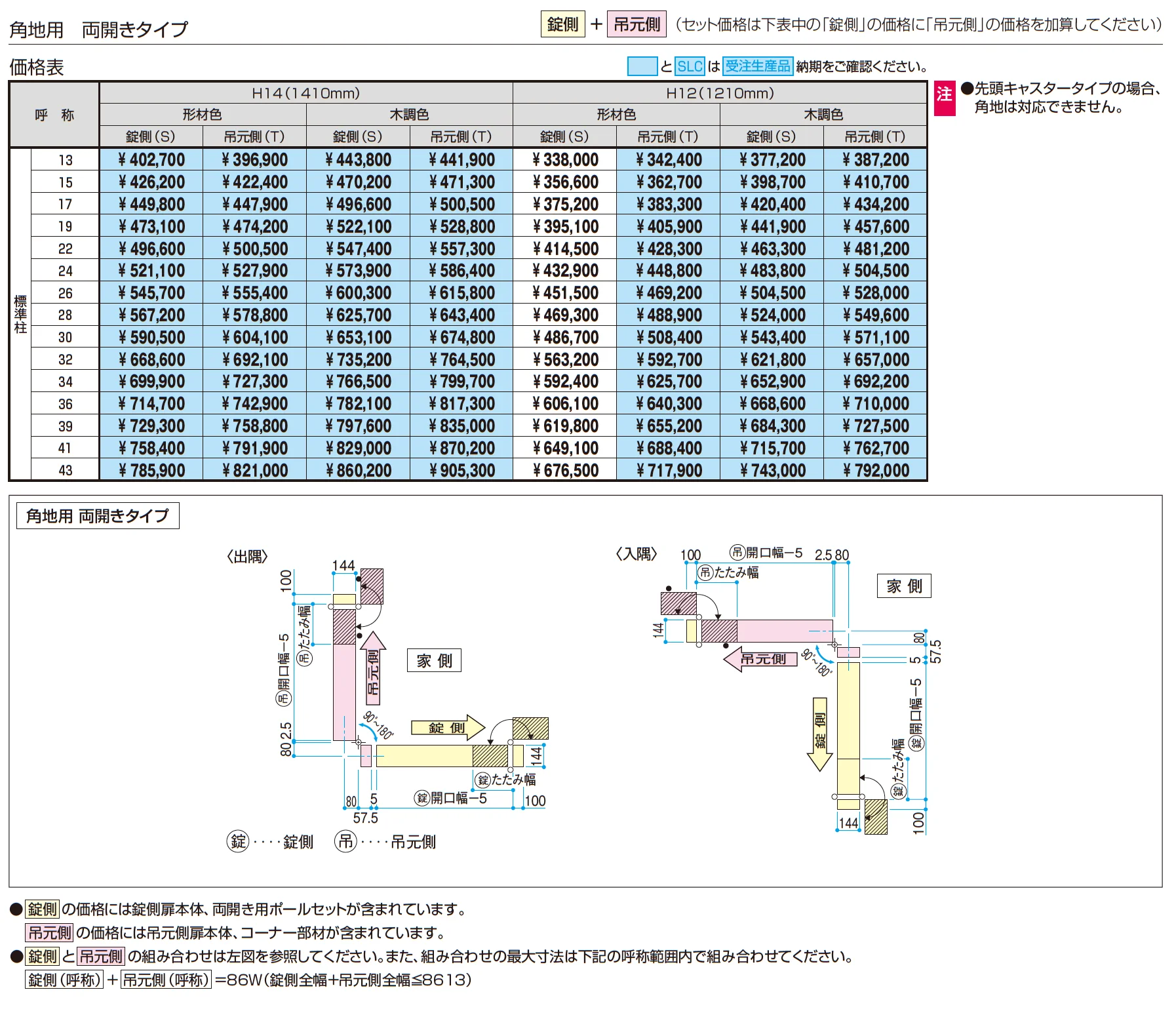
Task: Pick the ¥710,000 price
Action: [876, 404]
